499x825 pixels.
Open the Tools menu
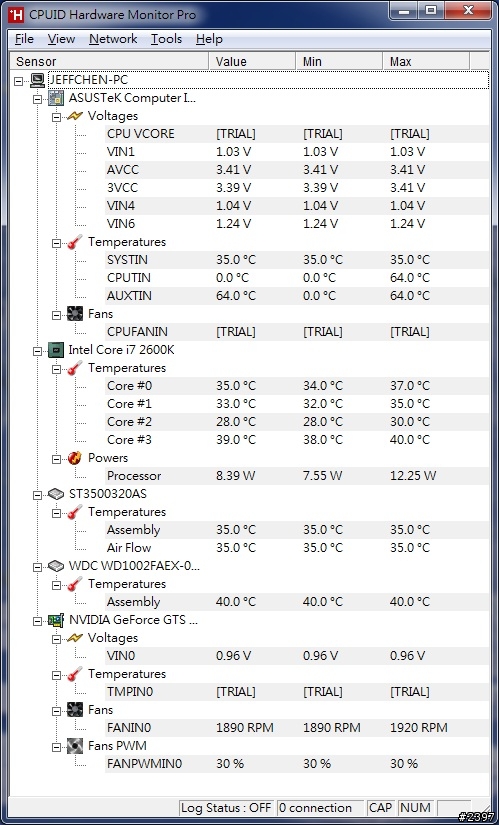(x=166, y=39)
